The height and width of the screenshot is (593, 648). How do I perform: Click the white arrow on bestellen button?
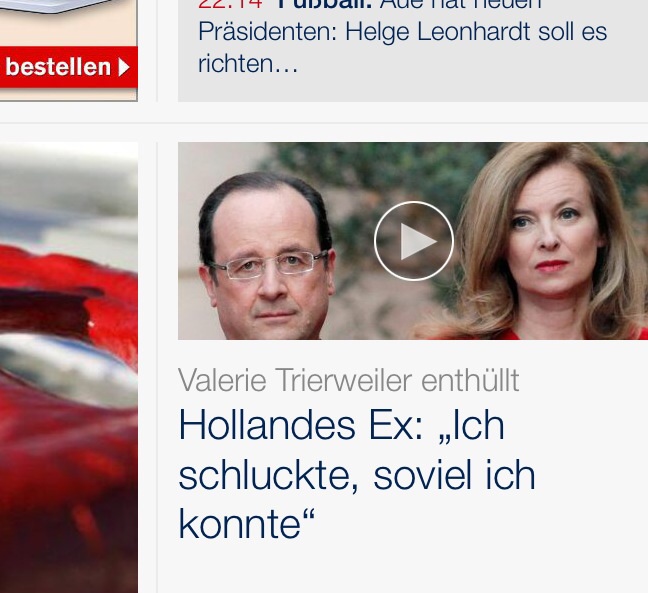124,67
